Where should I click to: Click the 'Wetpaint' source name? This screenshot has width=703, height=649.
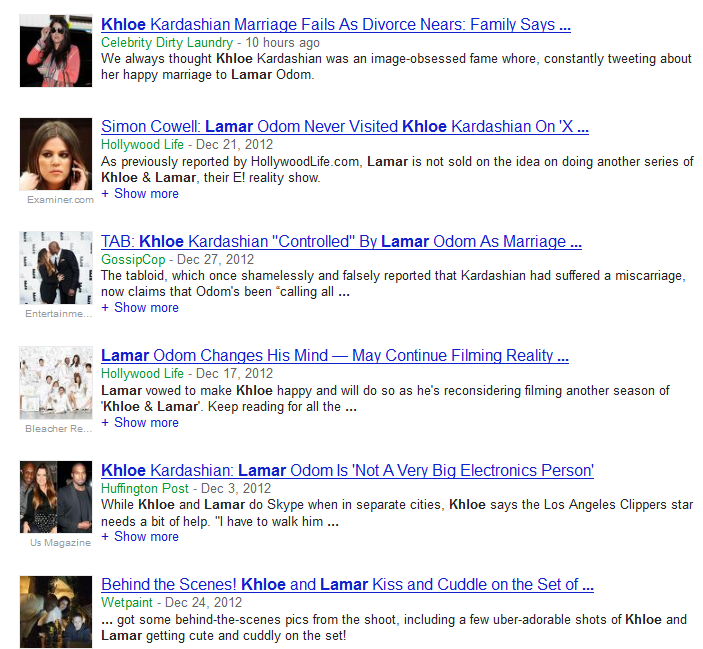tap(127, 602)
